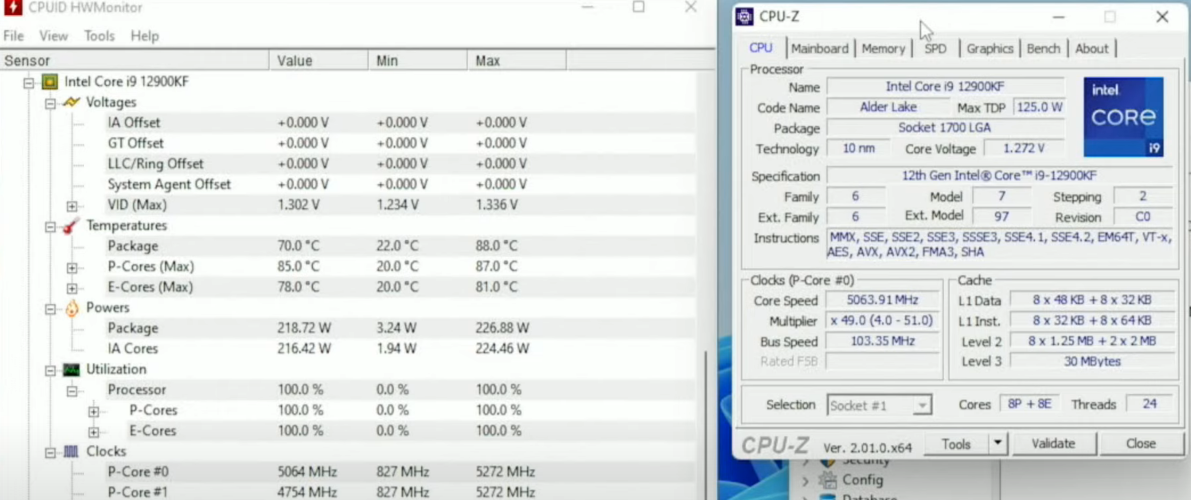Click the HWMonitor lightning app icon
The height and width of the screenshot is (500, 1191).
13,8
